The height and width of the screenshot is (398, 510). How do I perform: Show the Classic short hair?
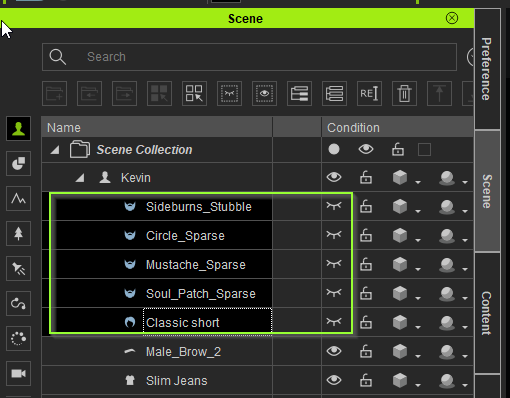coord(334,322)
